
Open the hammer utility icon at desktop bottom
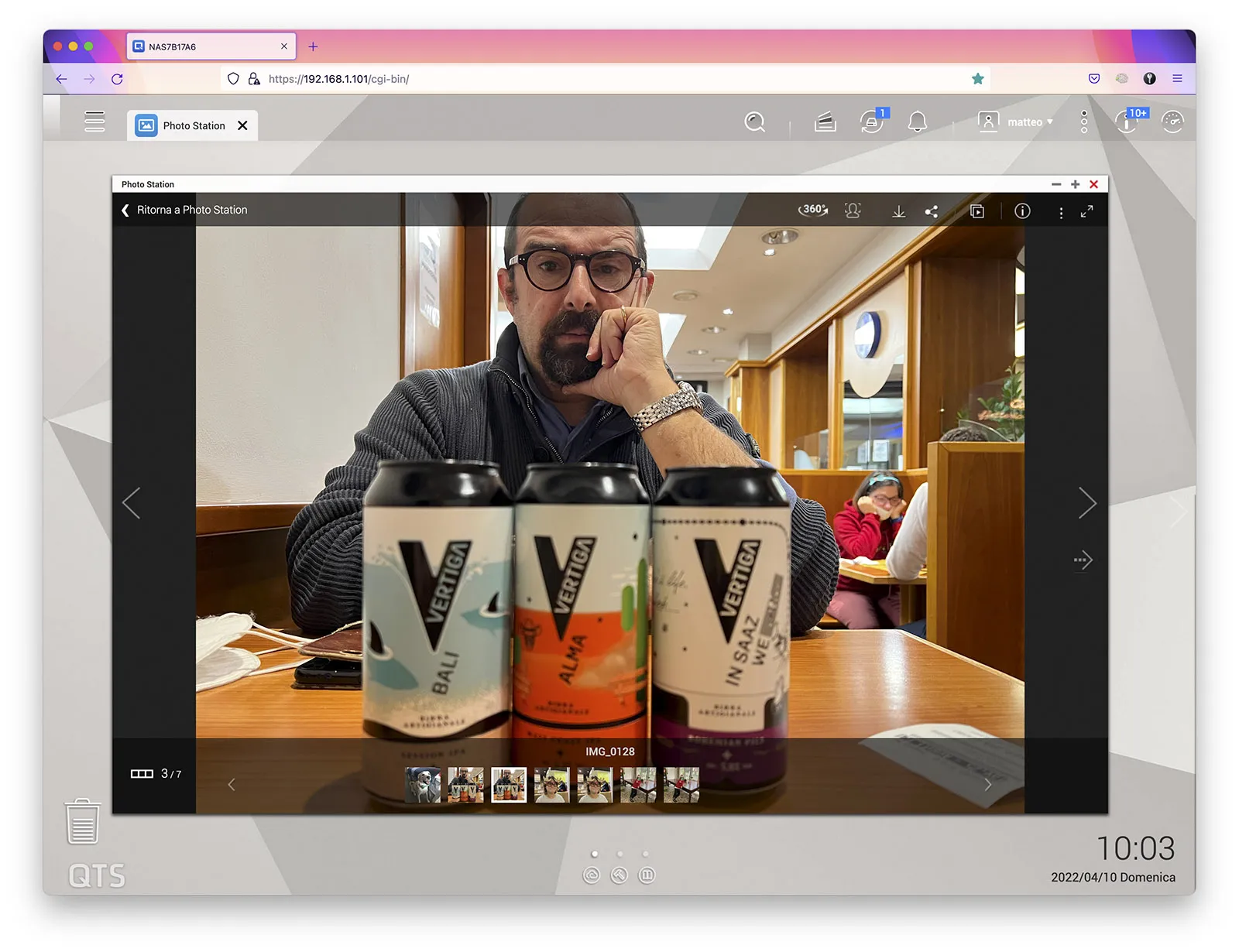coord(619,875)
